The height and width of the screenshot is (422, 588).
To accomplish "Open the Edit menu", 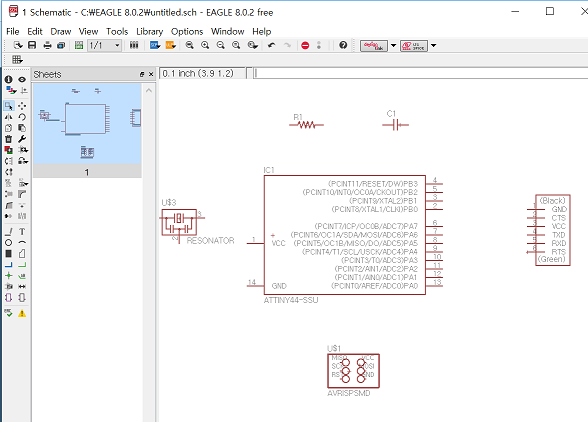I will (x=35, y=32).
